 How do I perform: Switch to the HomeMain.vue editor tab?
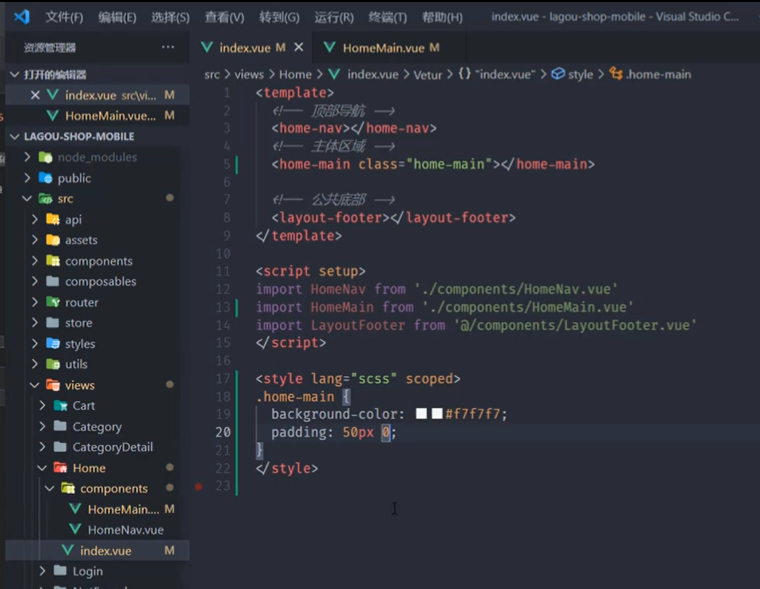click(x=383, y=48)
